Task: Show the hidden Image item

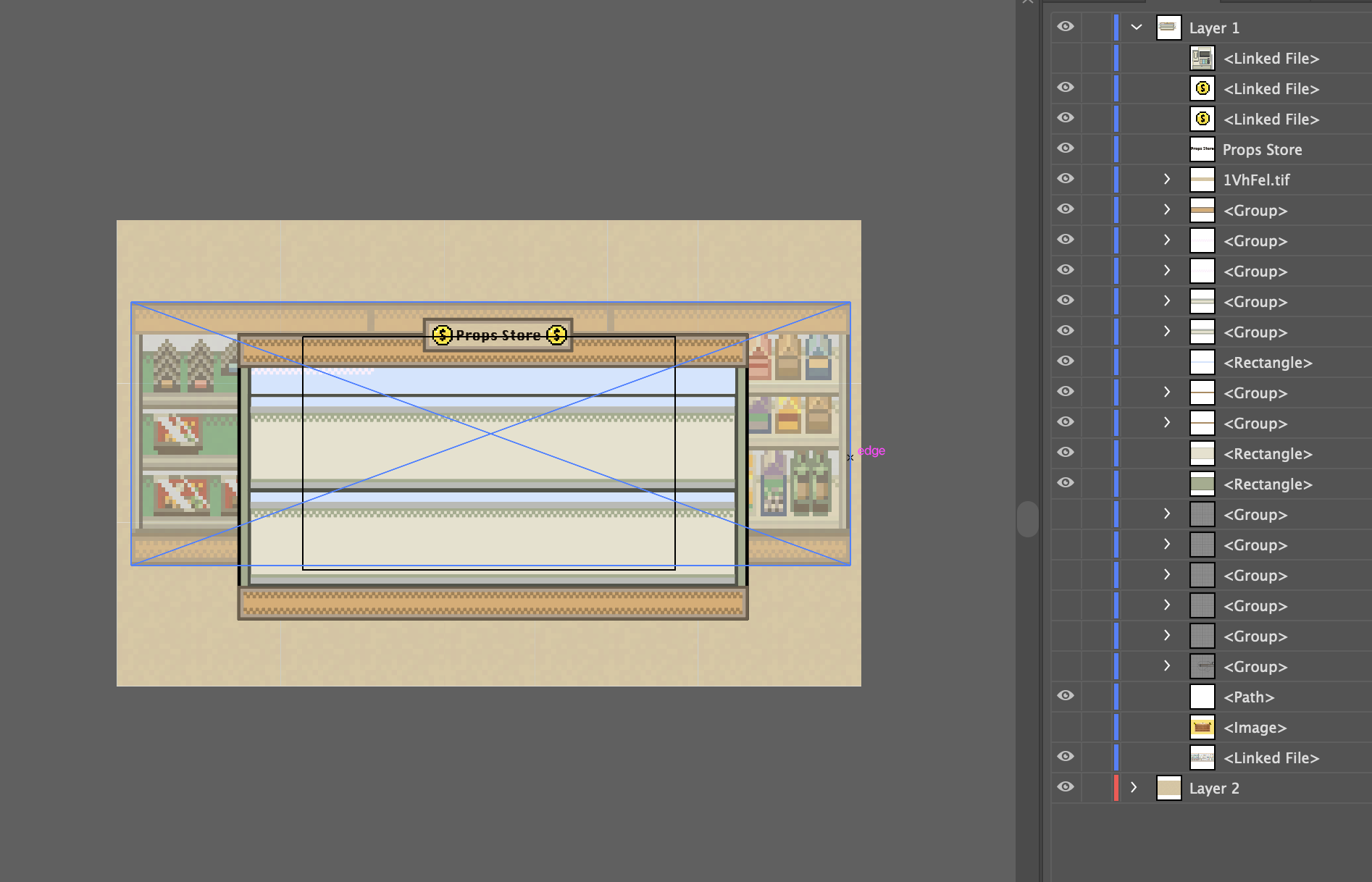Action: tap(1065, 727)
